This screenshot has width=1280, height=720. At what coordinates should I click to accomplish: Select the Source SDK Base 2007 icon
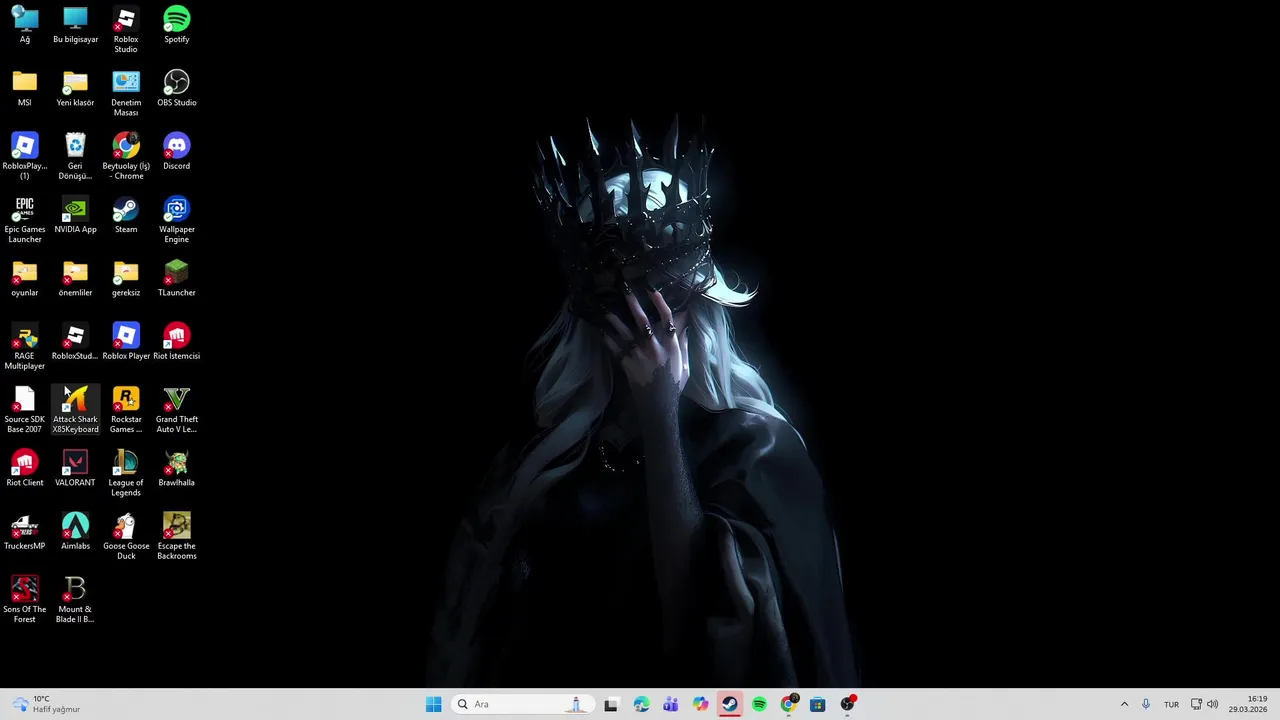(x=25, y=410)
